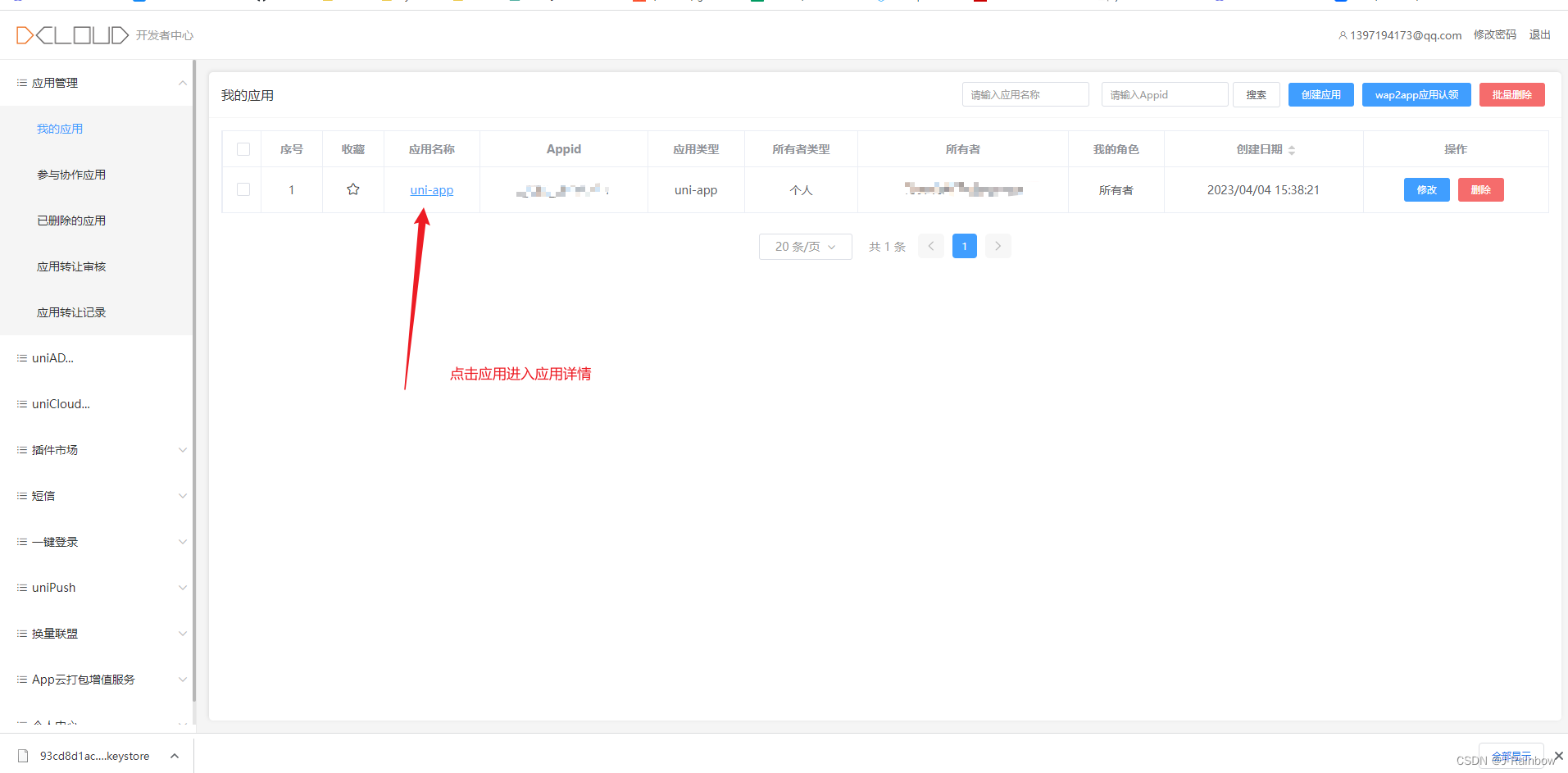Click 修改 button for uni-app row
This screenshot has height=773, width=1568.
1427,189
